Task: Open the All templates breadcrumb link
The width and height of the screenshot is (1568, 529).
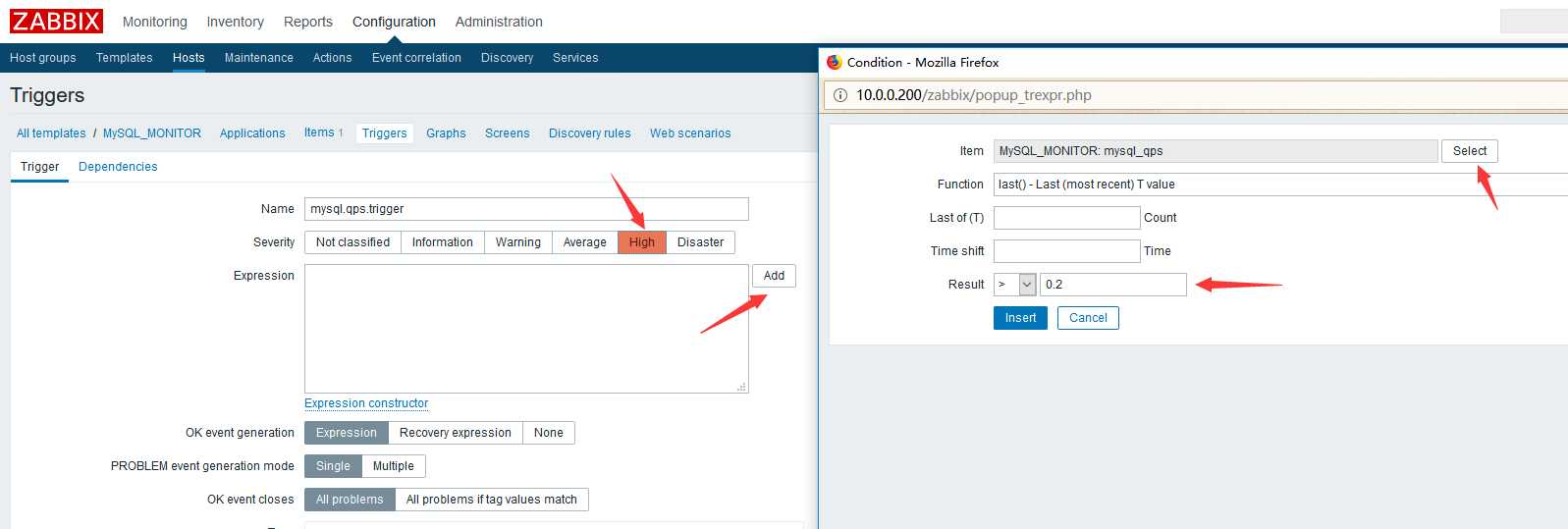Action: tap(51, 133)
